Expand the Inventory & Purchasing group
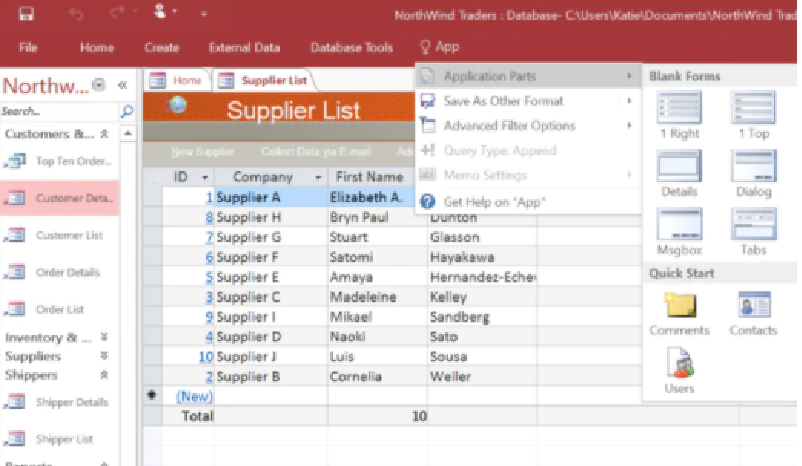 click(104, 337)
